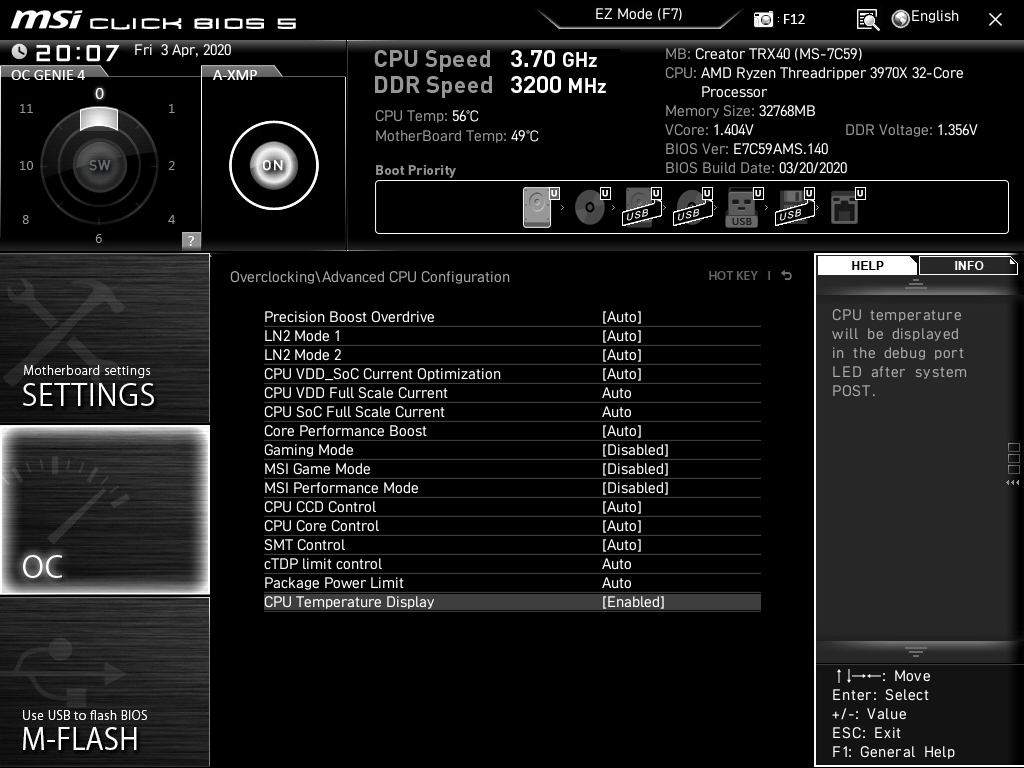This screenshot has height=768, width=1024.
Task: Open the OC Genie help question mark
Action: coord(191,240)
